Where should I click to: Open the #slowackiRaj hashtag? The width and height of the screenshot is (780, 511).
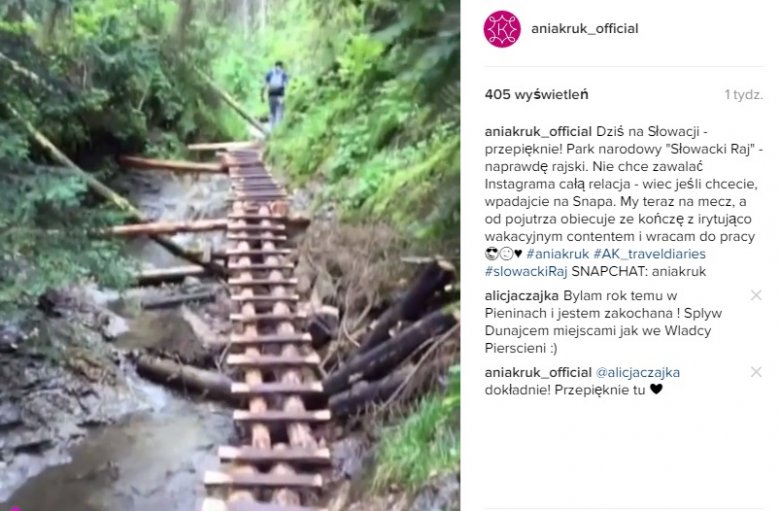pos(526,271)
